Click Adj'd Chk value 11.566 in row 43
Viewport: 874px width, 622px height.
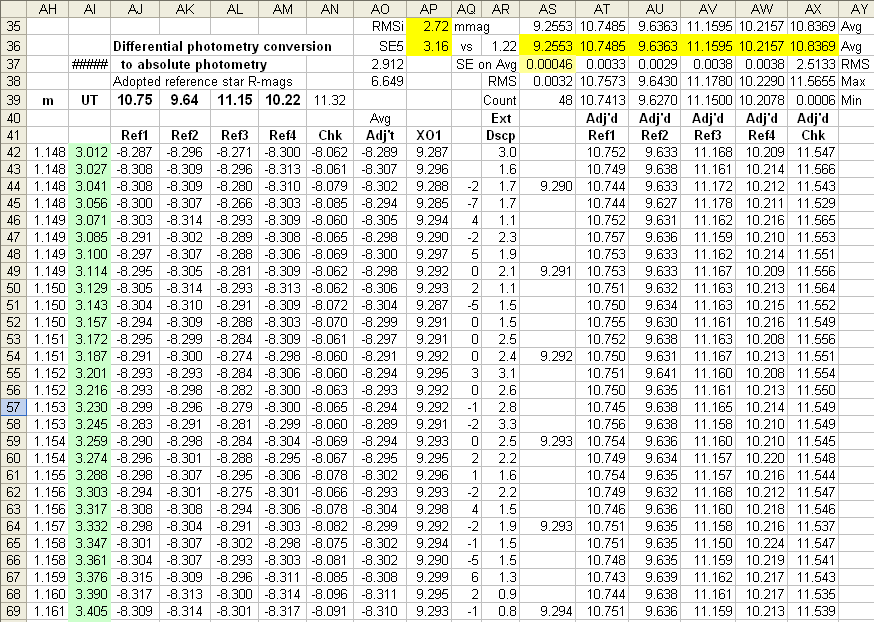pos(813,169)
